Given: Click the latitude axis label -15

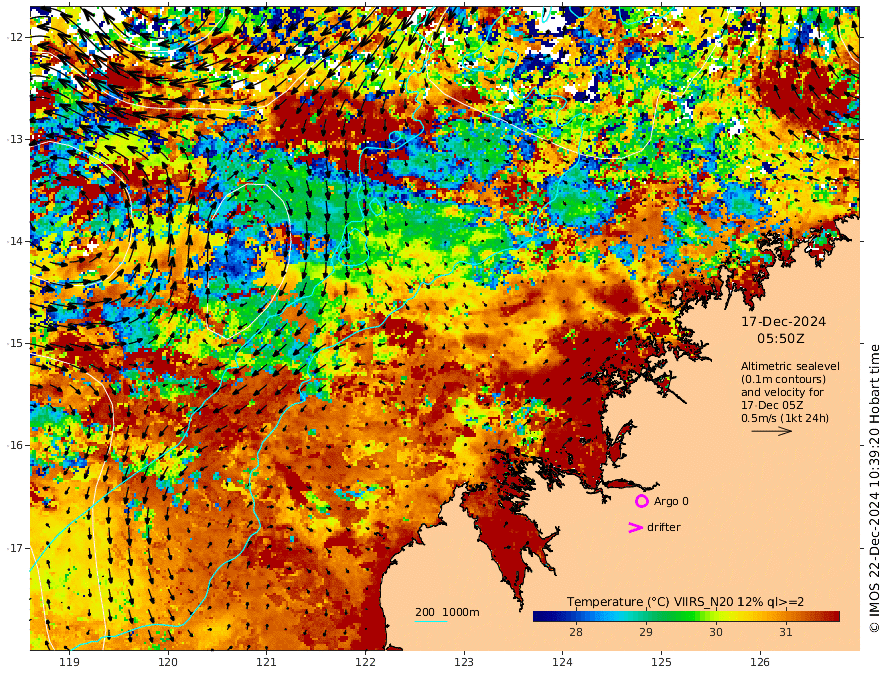Looking at the screenshot, I should coord(15,343).
